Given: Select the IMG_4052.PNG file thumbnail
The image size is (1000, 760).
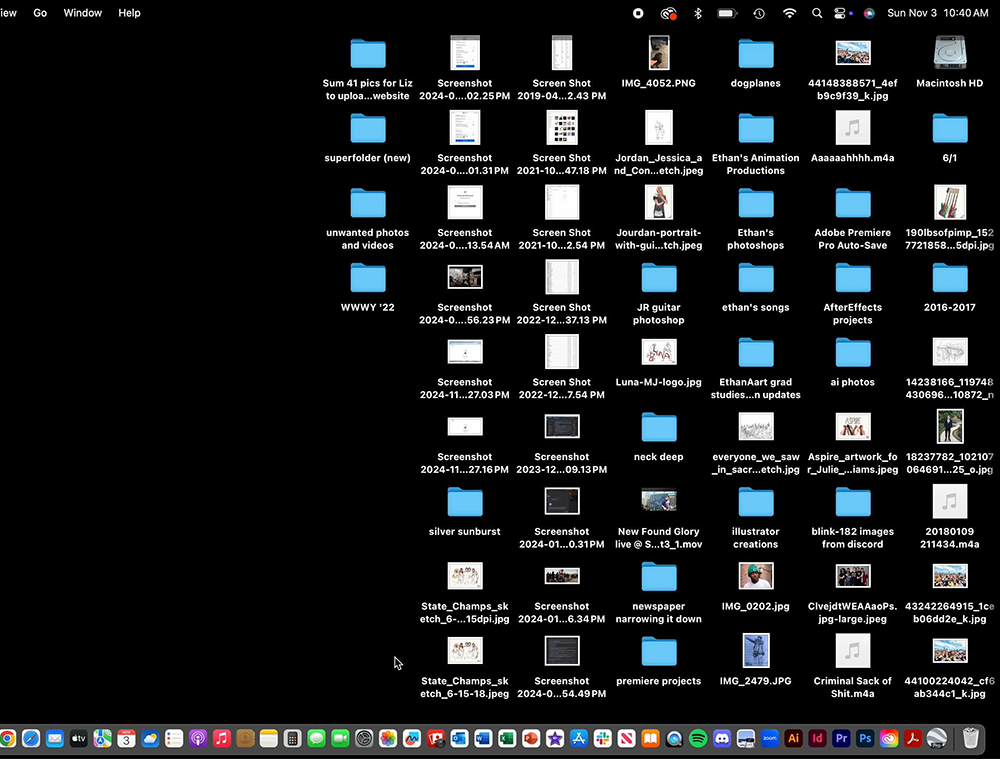Looking at the screenshot, I should coord(659,53).
